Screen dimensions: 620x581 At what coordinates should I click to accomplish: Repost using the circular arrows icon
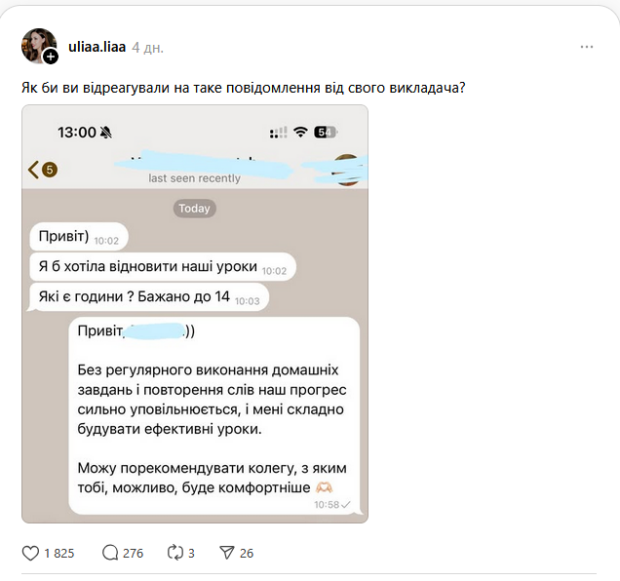pyautogui.click(x=175, y=553)
